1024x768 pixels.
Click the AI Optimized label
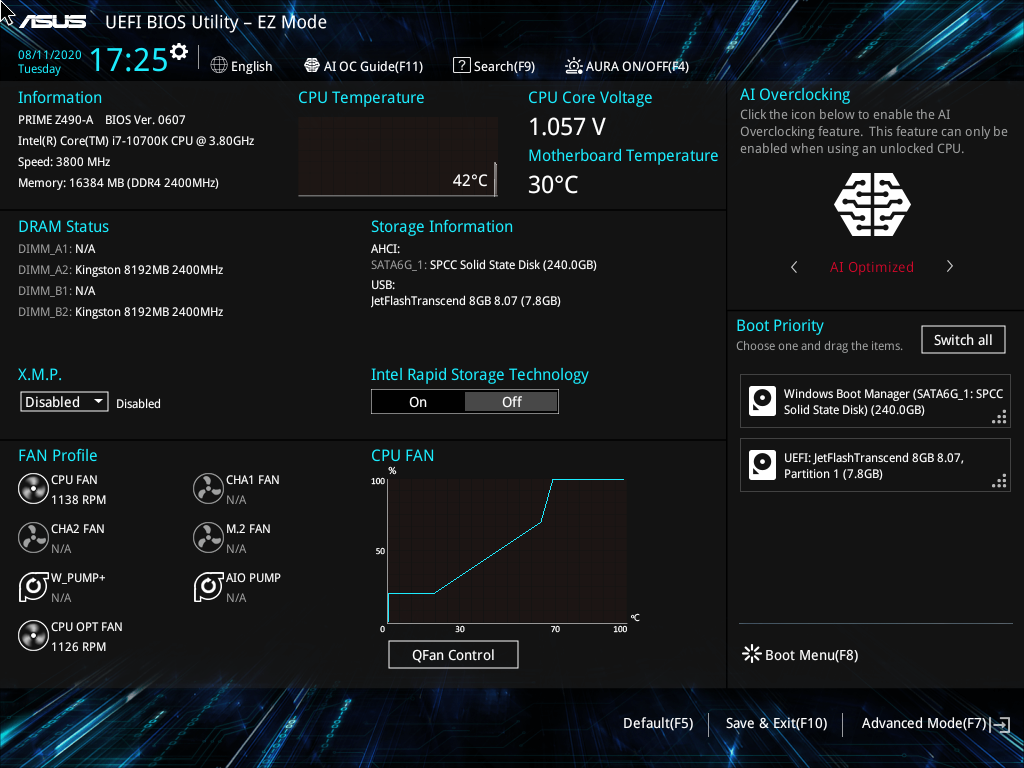[x=872, y=267]
